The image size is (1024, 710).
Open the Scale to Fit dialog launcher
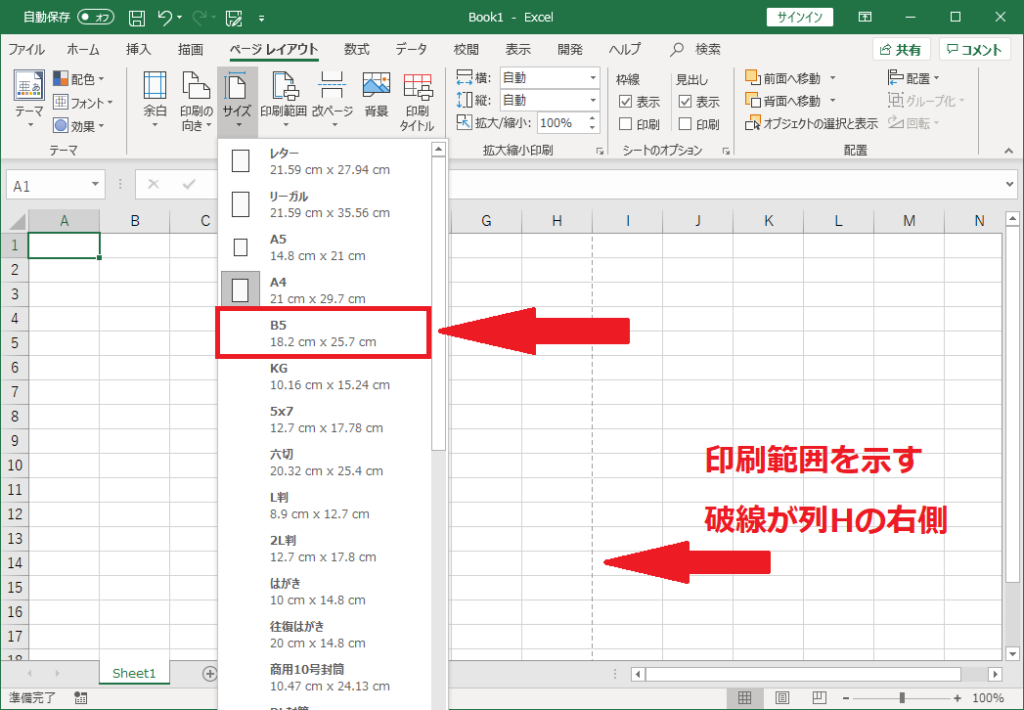point(599,151)
